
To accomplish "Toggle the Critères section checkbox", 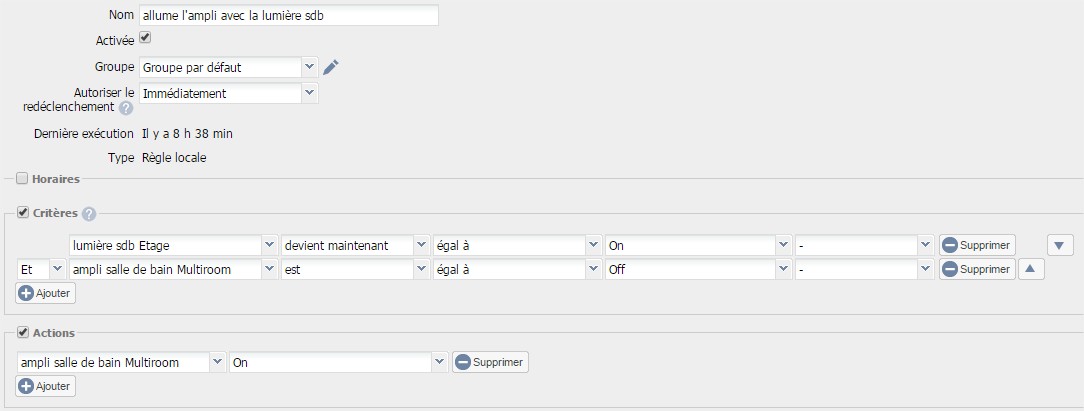I will coord(23,213).
